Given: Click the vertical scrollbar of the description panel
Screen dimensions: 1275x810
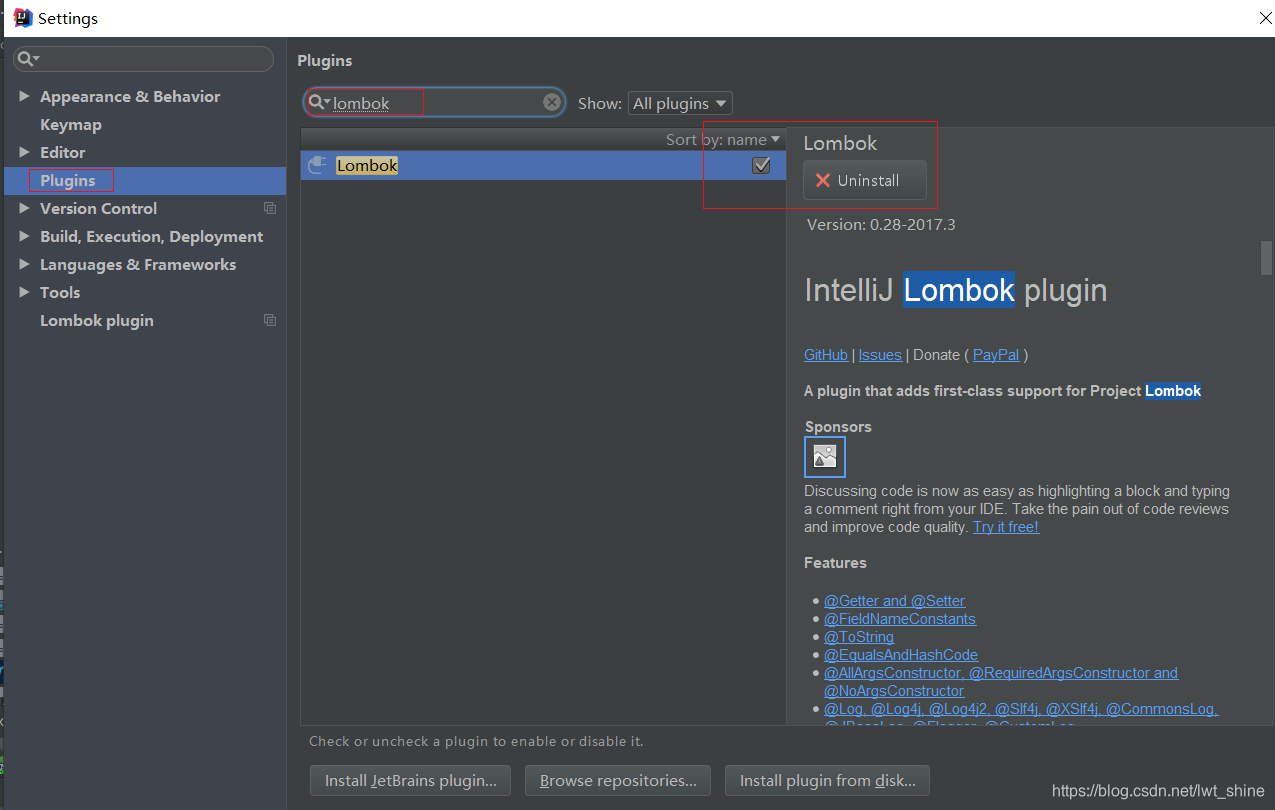Looking at the screenshot, I should [1265, 258].
